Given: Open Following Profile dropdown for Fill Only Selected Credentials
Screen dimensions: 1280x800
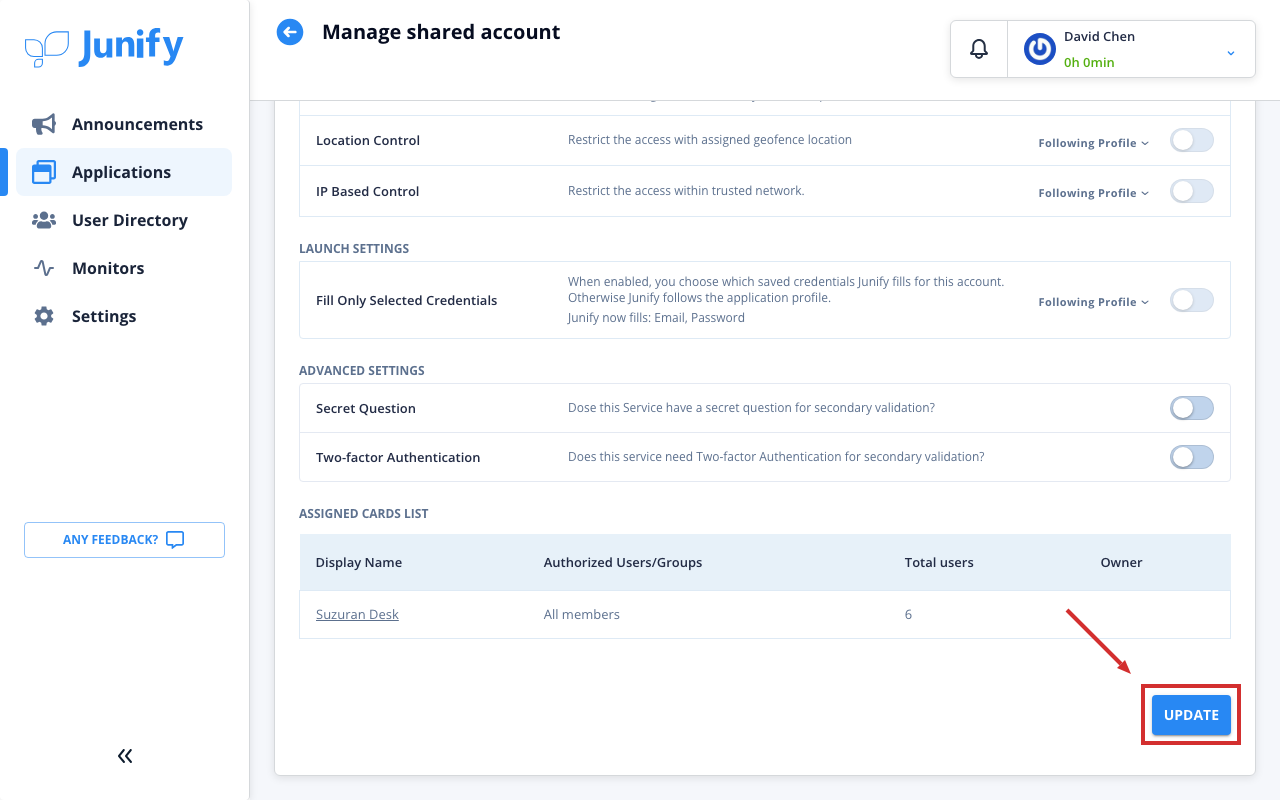Looking at the screenshot, I should [1094, 302].
